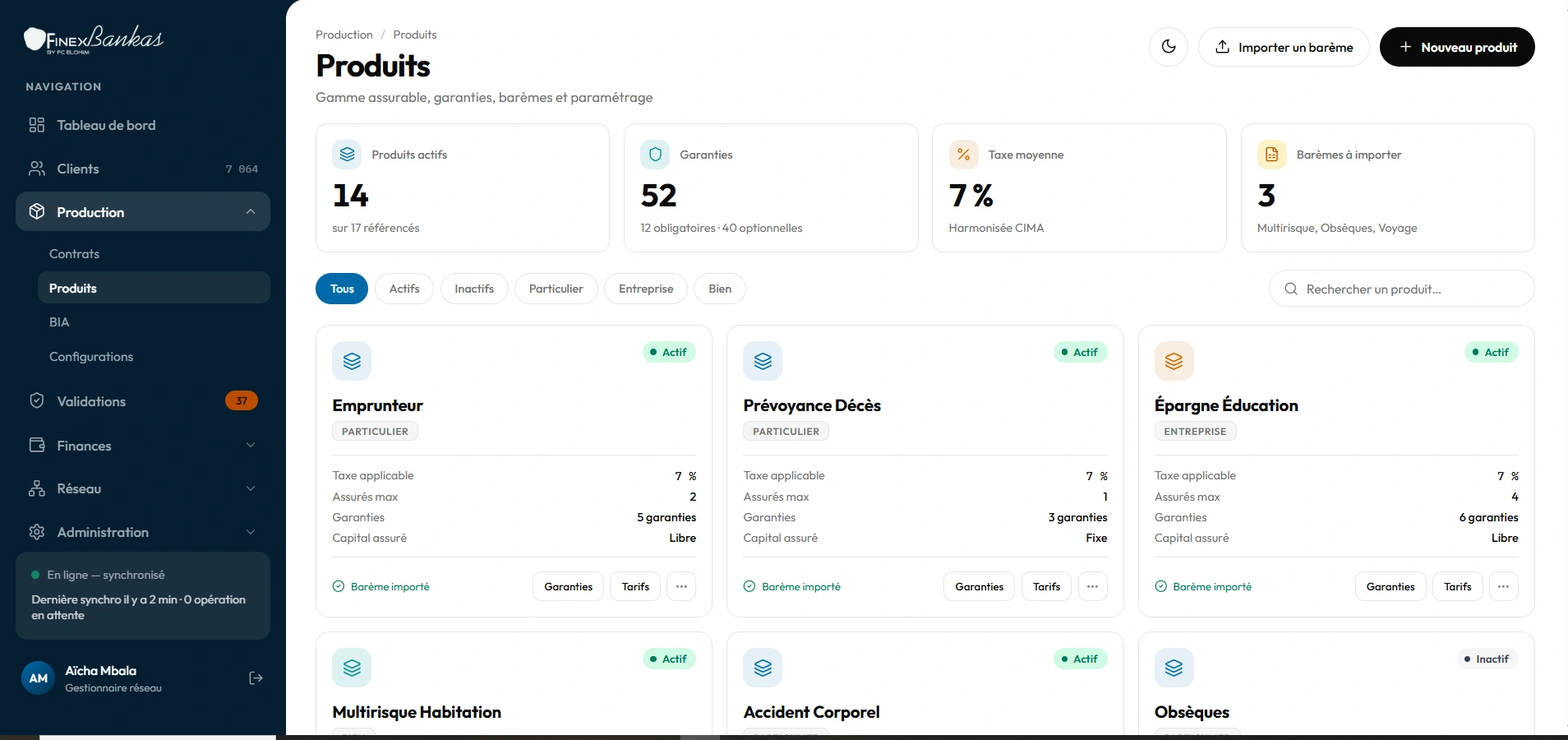
Task: Click the Taxe moyenne percent icon
Action: pyautogui.click(x=963, y=155)
